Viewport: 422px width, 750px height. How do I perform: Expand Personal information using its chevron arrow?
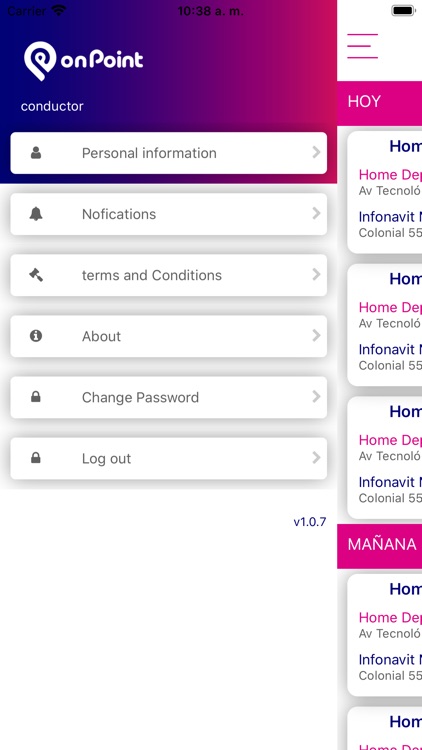(316, 153)
